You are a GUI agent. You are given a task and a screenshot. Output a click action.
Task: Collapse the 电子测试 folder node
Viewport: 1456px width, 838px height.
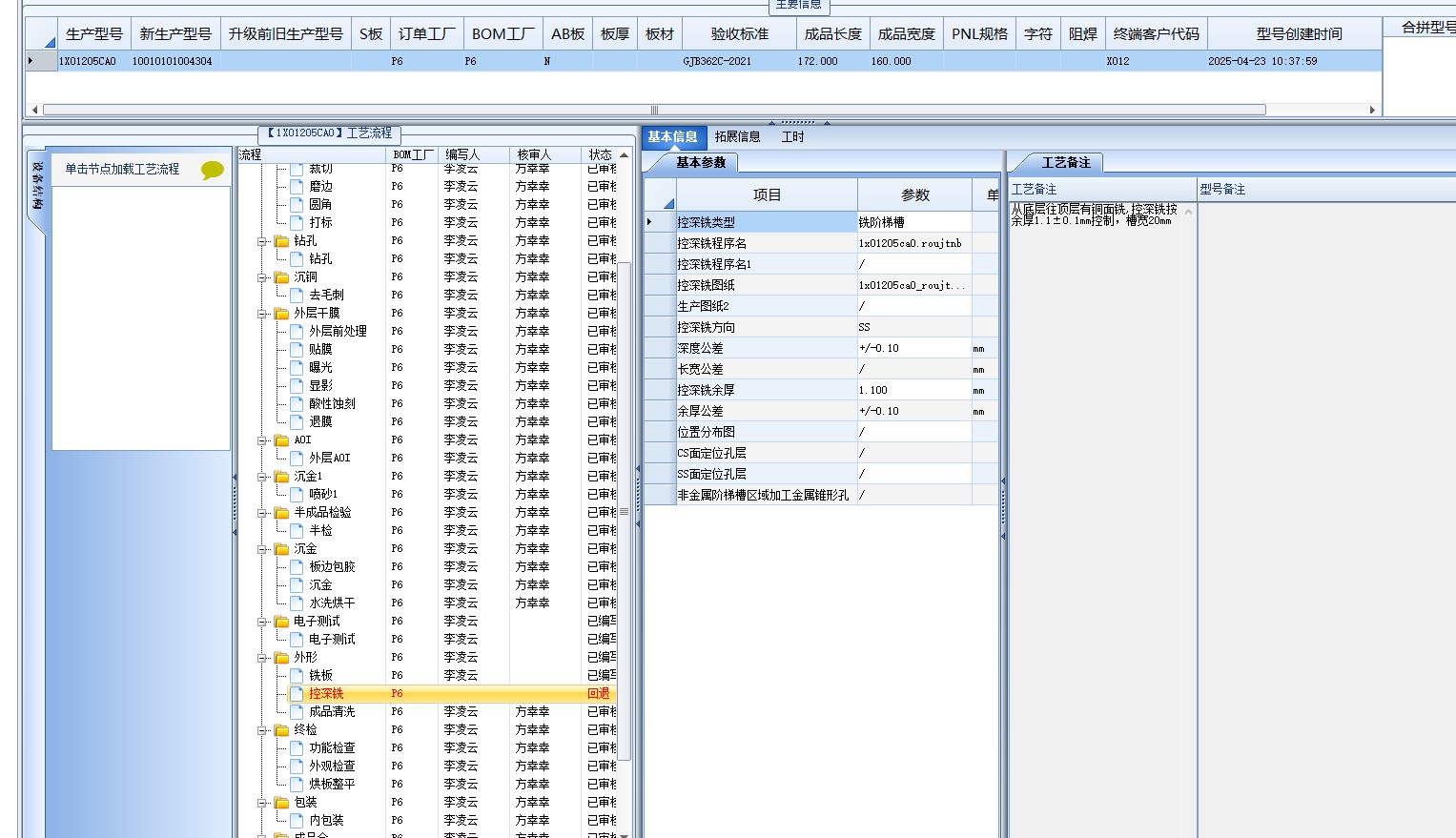[262, 622]
